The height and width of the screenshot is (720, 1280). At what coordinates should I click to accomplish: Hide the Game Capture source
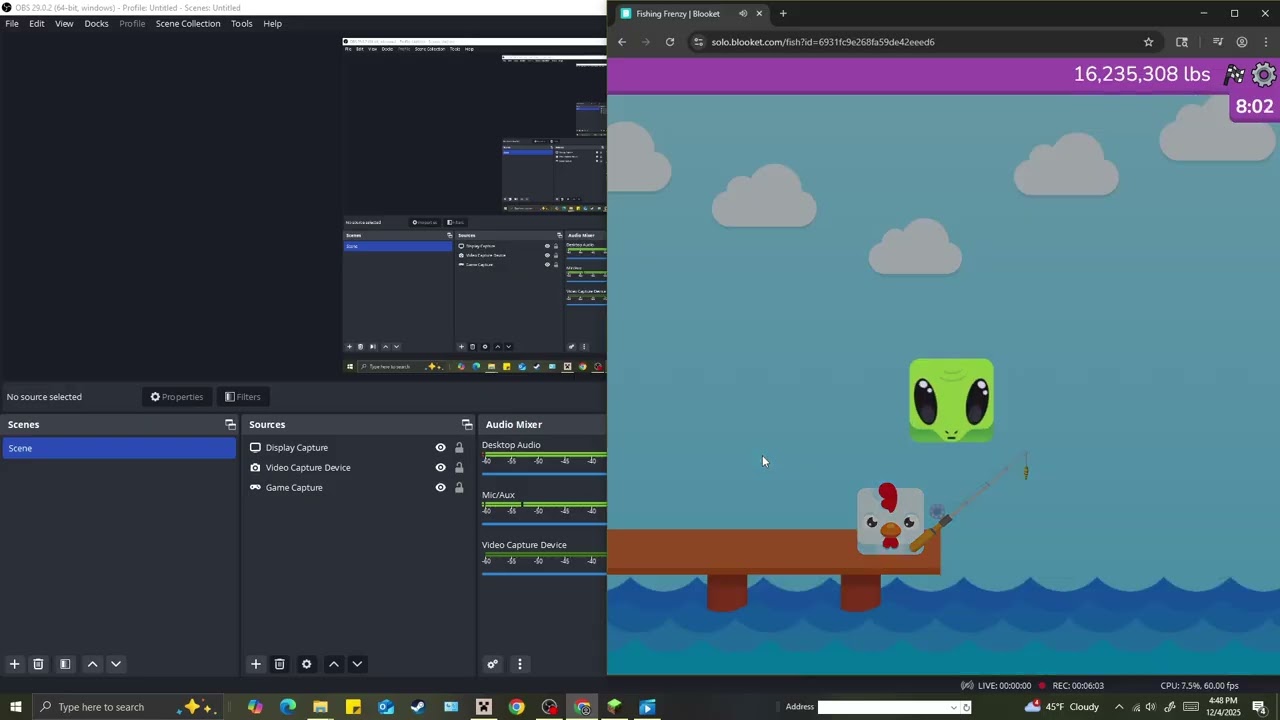click(x=440, y=488)
